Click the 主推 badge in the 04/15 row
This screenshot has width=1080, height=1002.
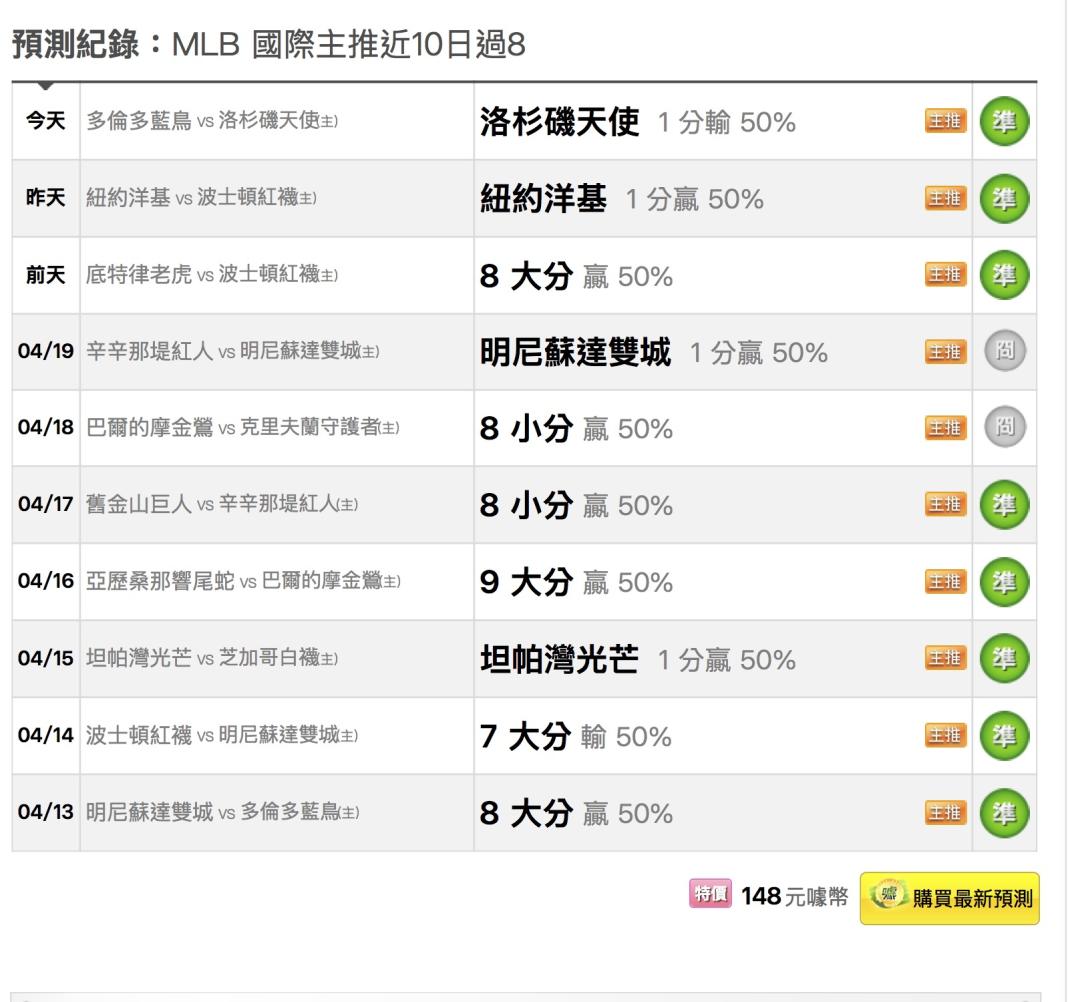click(946, 659)
